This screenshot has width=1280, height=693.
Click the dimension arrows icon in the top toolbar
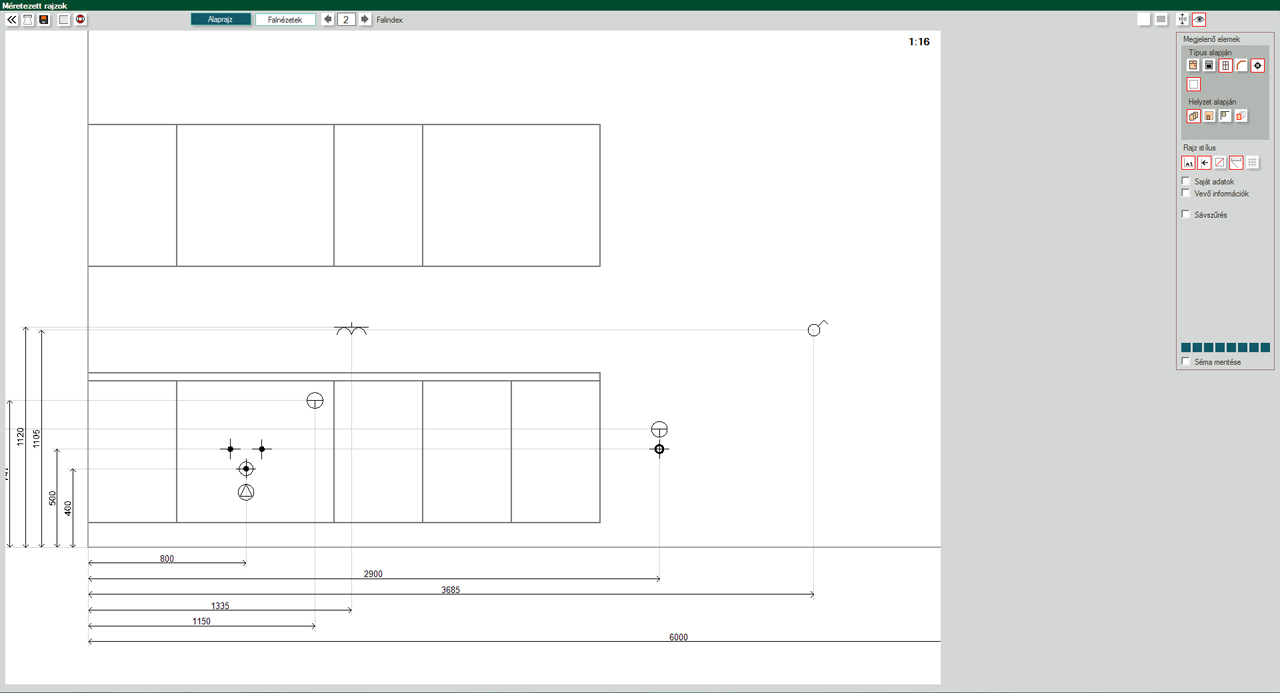coord(1182,19)
